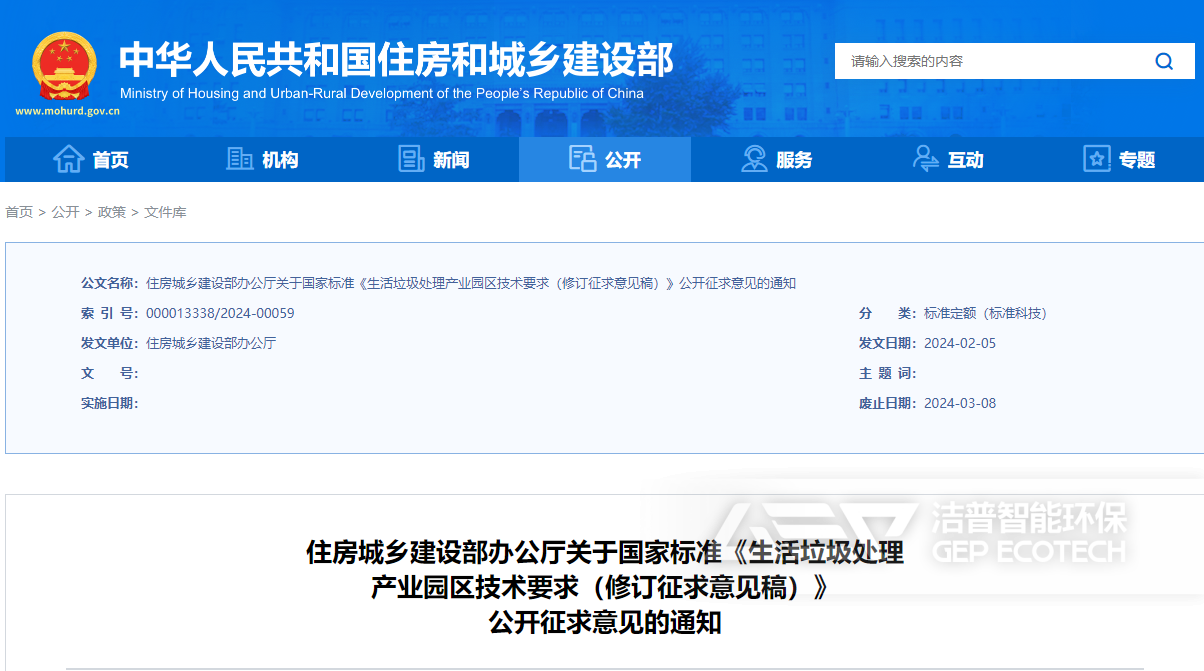Click the magnifying glass search icon
This screenshot has height=671, width=1204.
(x=1164, y=61)
